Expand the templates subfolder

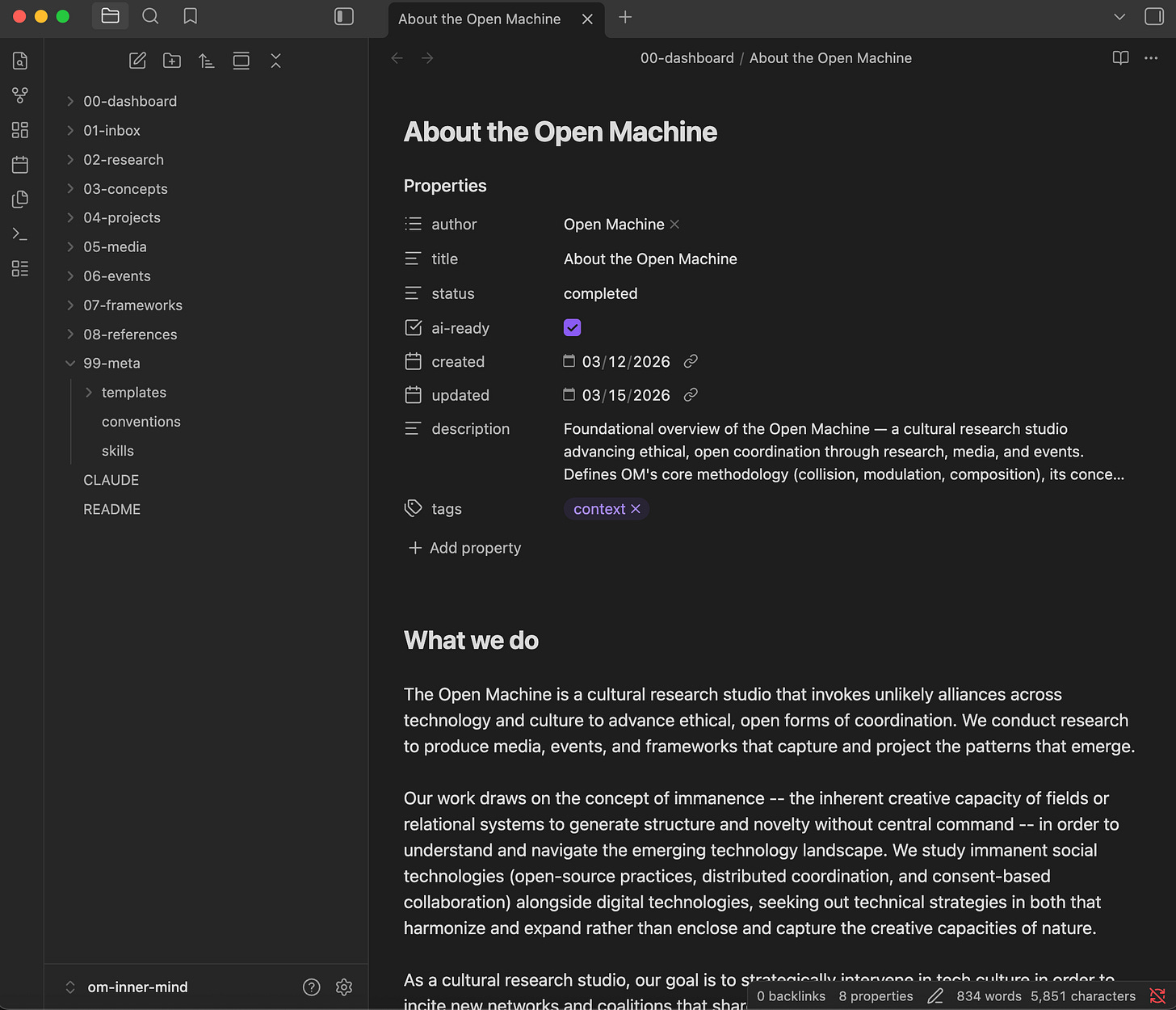89,393
